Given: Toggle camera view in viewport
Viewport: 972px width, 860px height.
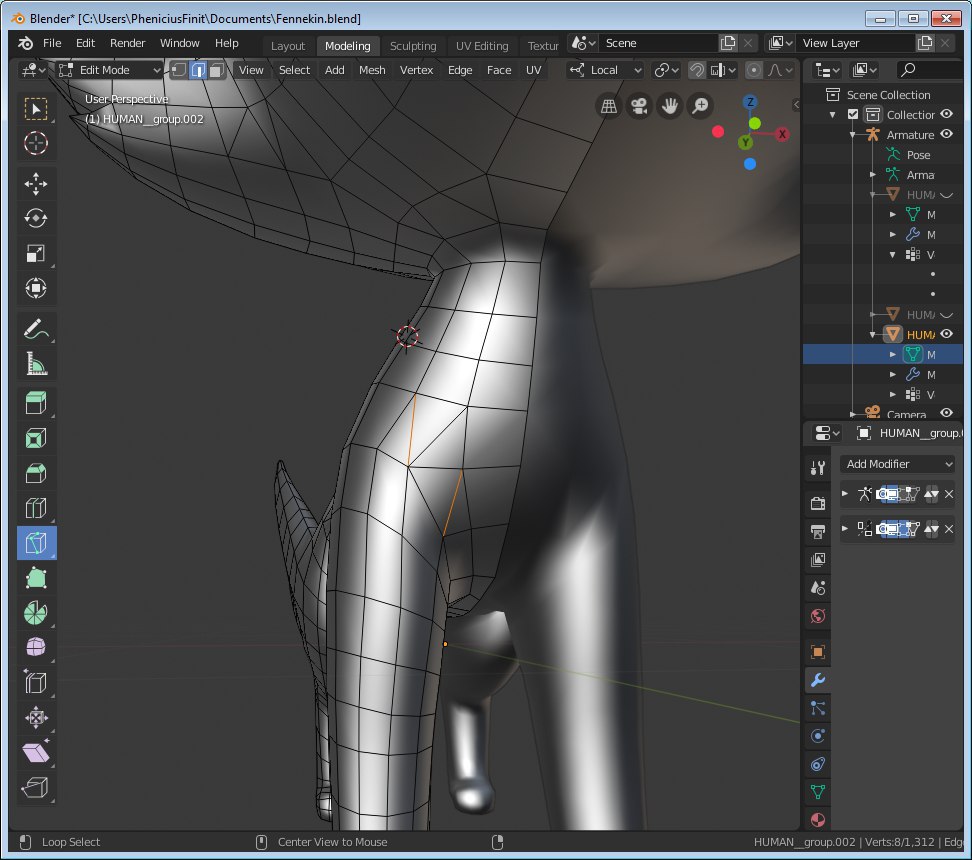Looking at the screenshot, I should (639, 106).
